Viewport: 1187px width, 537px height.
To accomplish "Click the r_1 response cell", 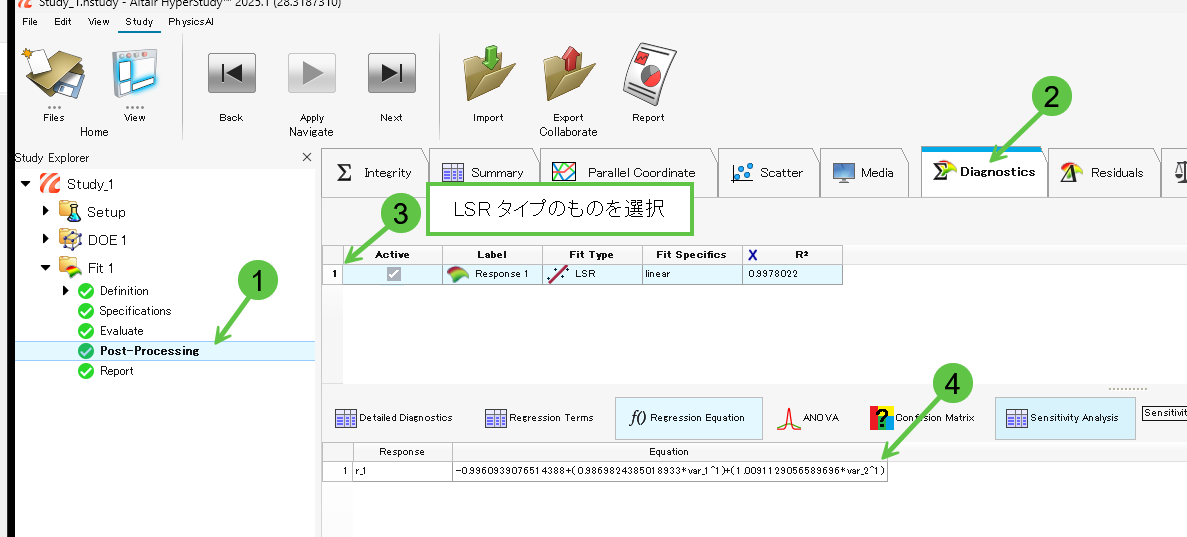I will pyautogui.click(x=403, y=471).
